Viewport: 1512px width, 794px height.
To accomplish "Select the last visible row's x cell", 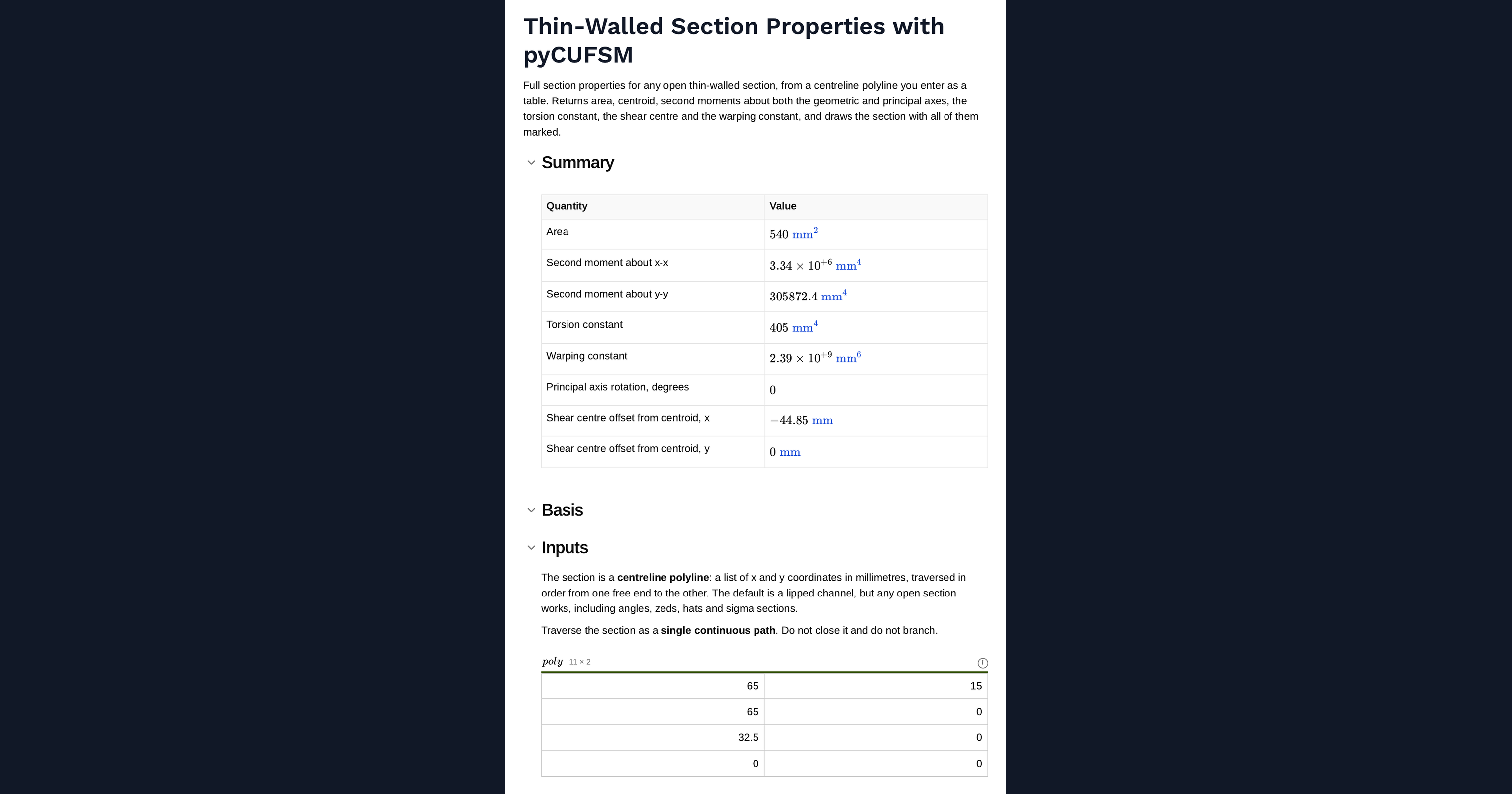I will tap(653, 764).
